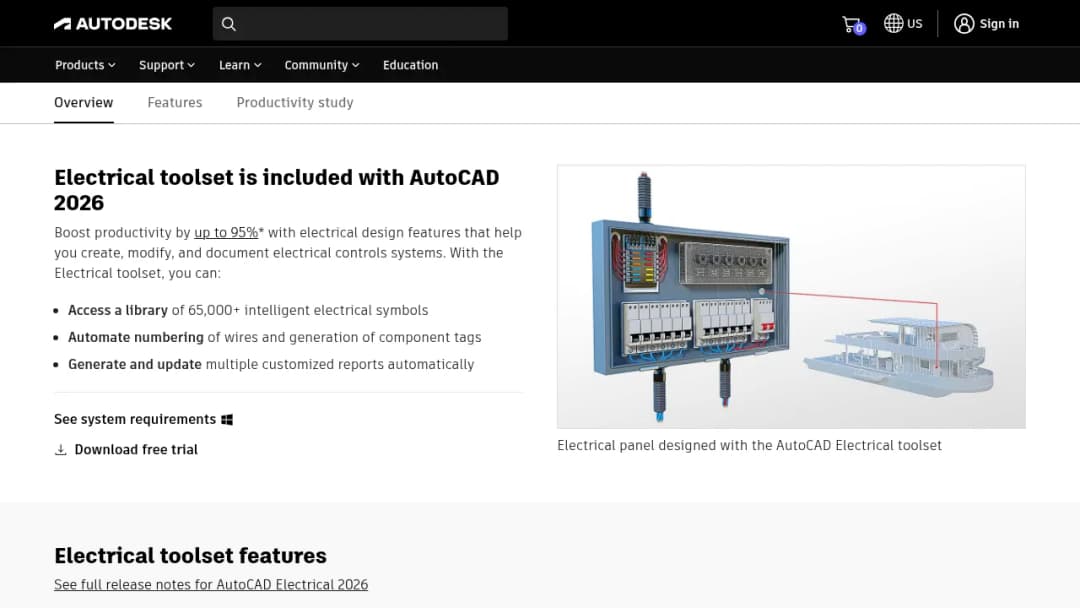Click the Sign in link

click(999, 23)
